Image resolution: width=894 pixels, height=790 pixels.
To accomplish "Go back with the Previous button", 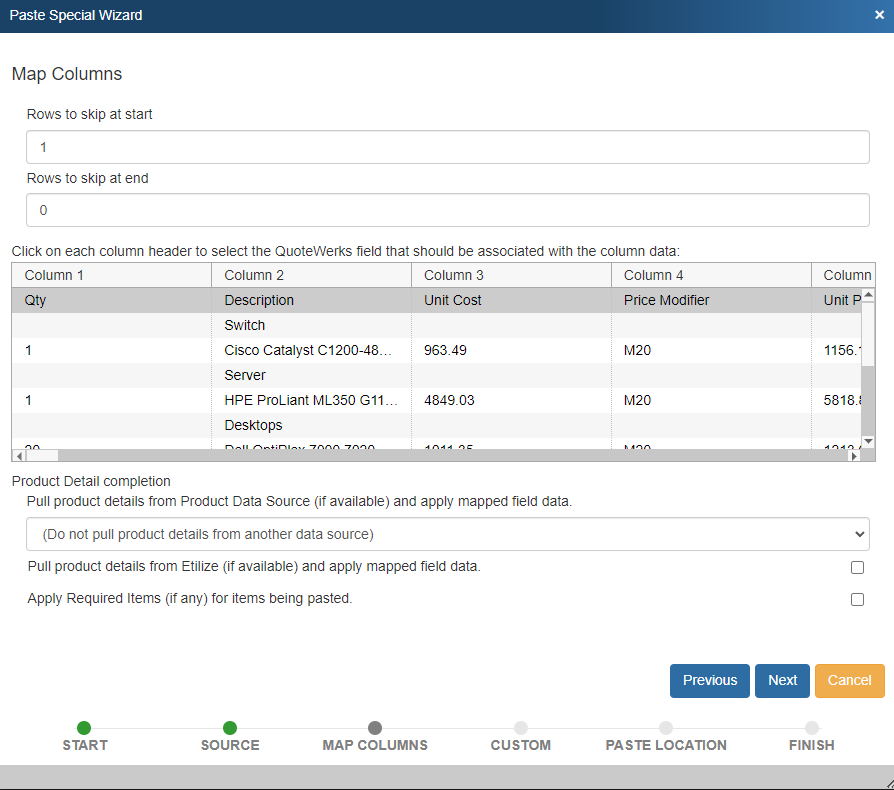I will pyautogui.click(x=709, y=680).
